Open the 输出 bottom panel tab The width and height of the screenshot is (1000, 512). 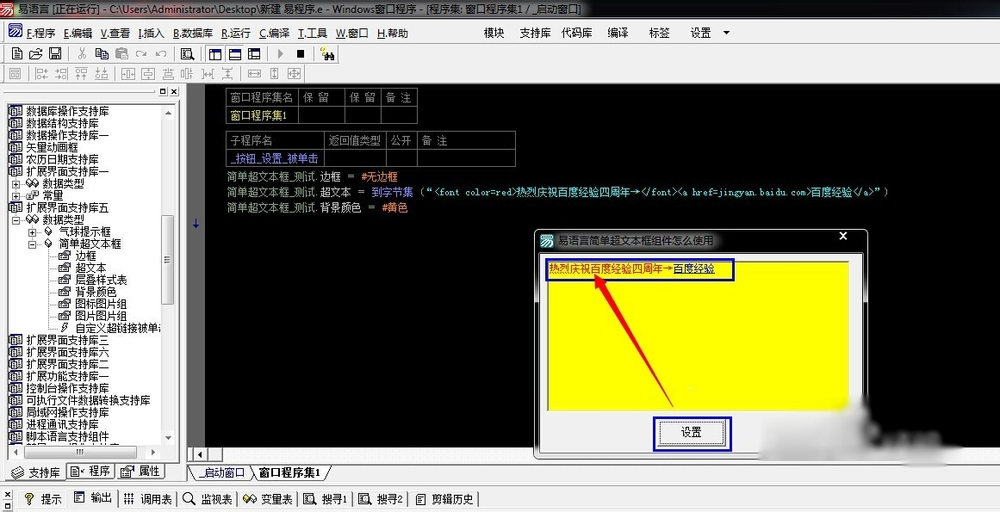(x=93, y=498)
